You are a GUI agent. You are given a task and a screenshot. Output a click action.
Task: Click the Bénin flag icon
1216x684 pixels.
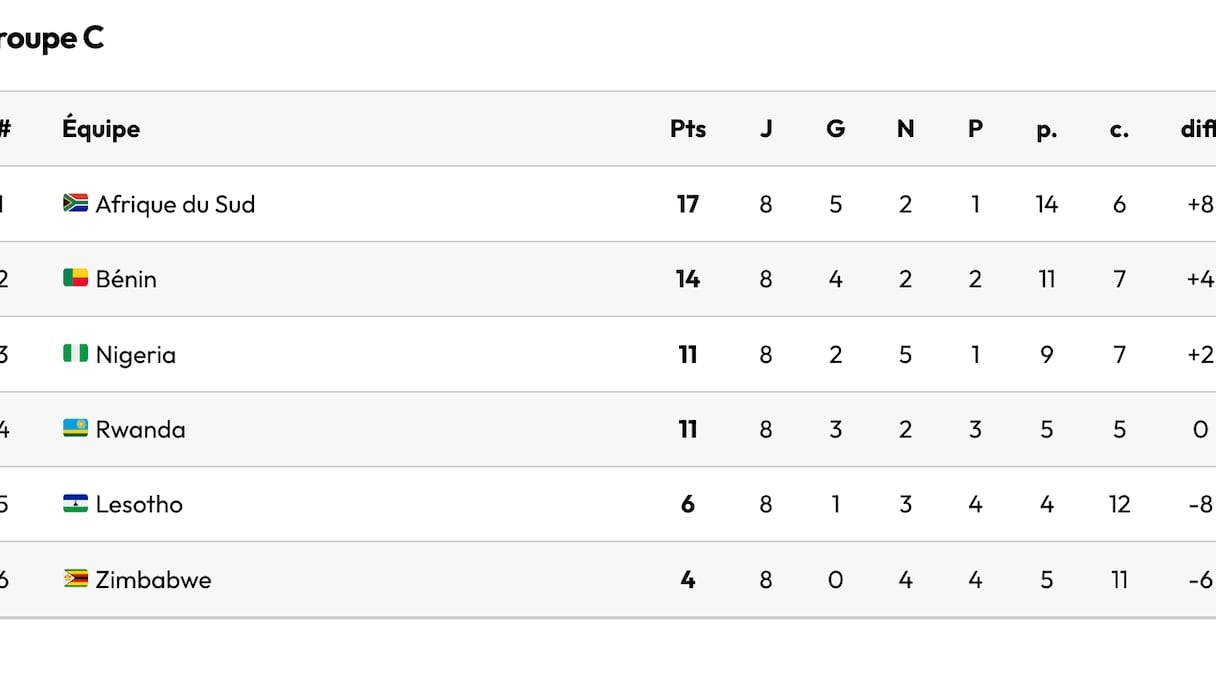point(75,278)
